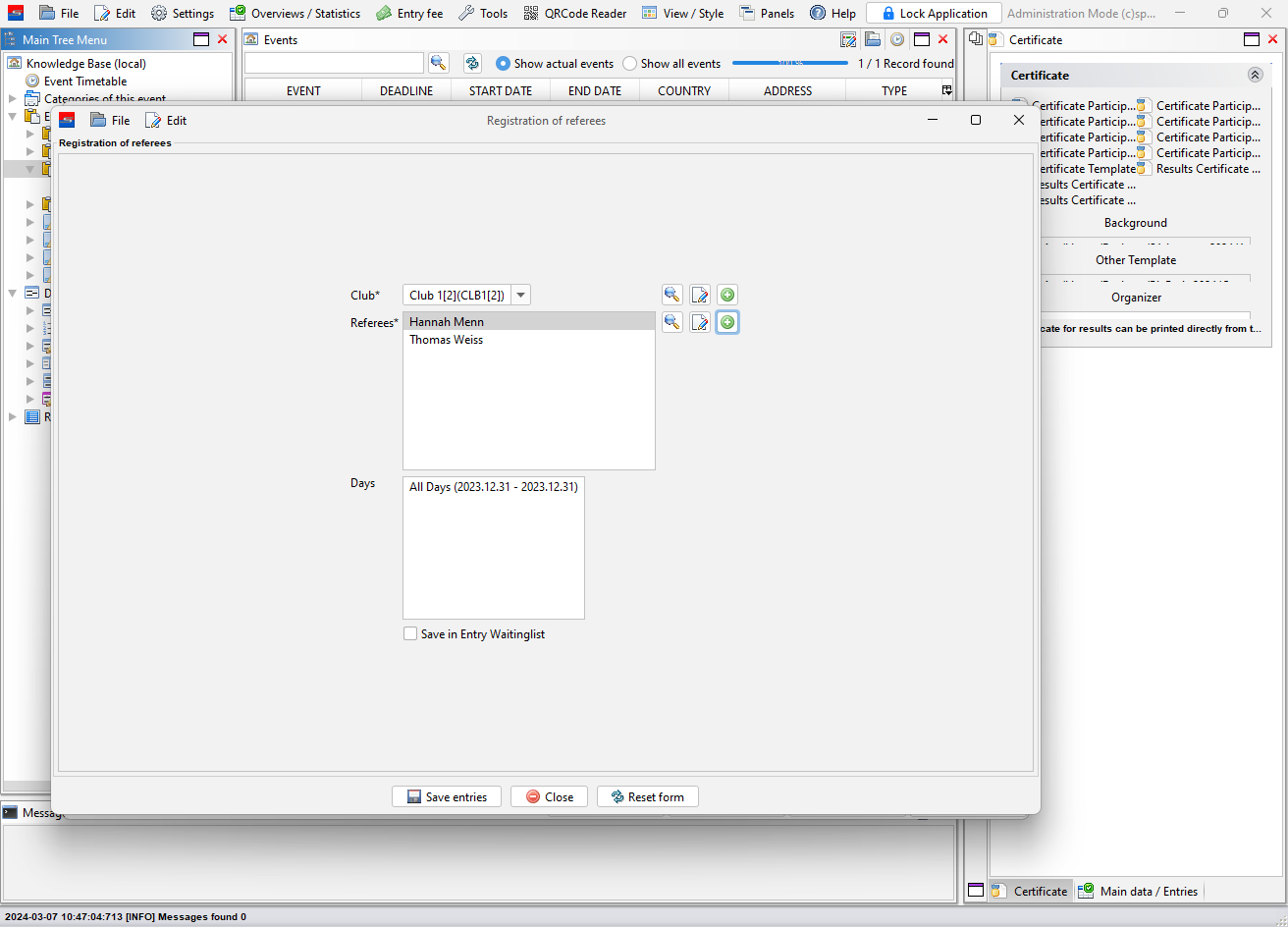This screenshot has width=1288, height=928.
Task: Click the START DATE column header
Action: (x=501, y=90)
